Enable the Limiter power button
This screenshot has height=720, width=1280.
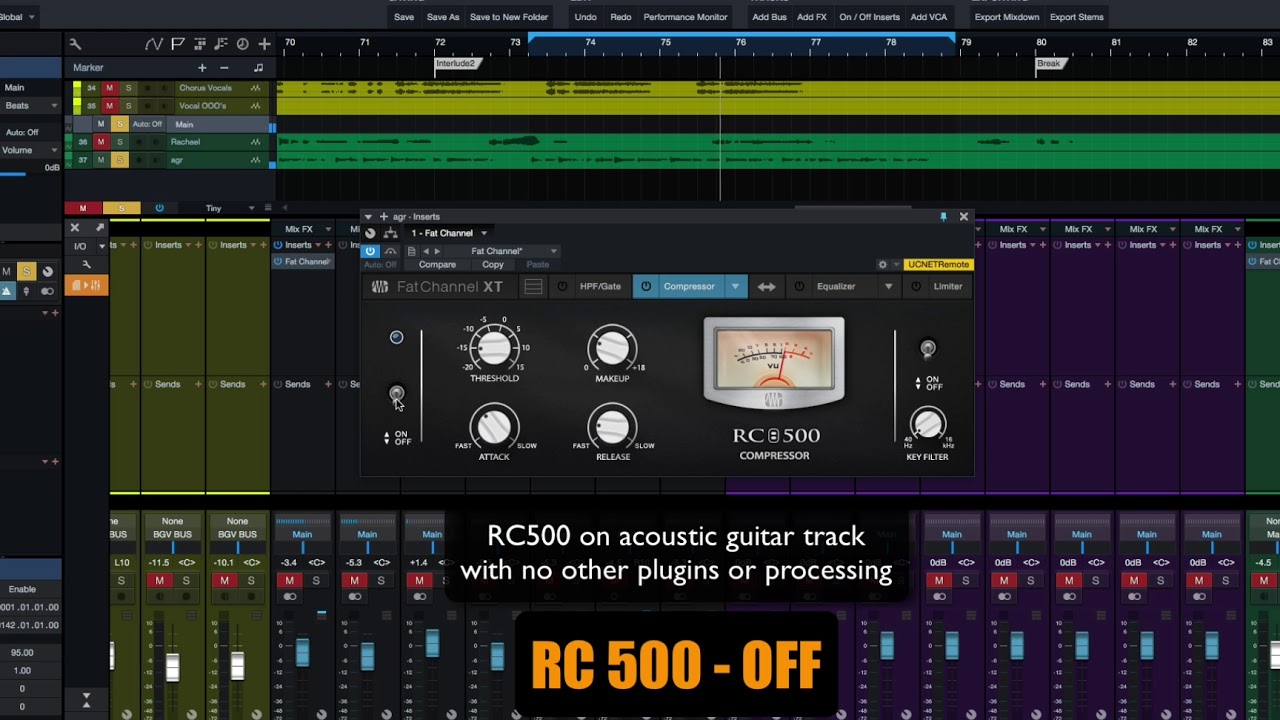[x=915, y=287]
